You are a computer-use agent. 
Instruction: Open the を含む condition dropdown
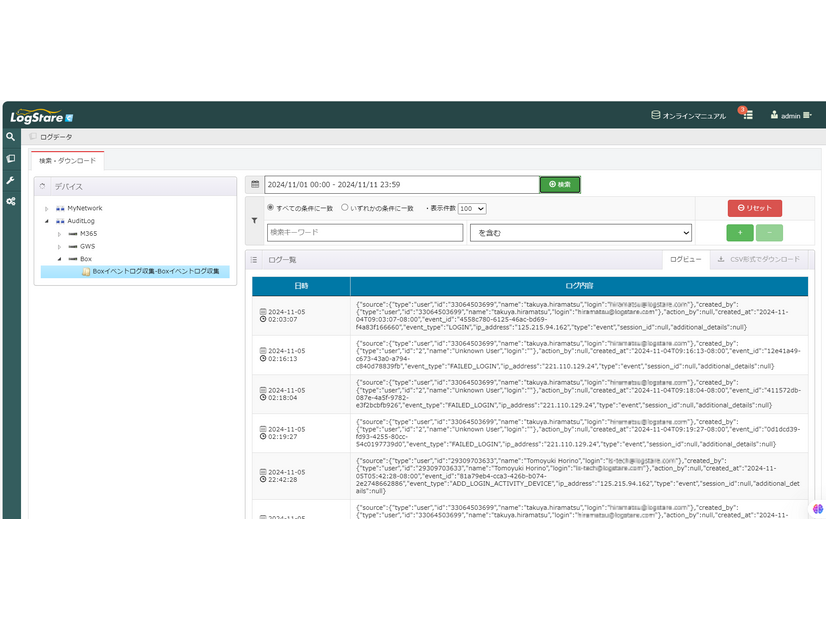[x=580, y=232]
